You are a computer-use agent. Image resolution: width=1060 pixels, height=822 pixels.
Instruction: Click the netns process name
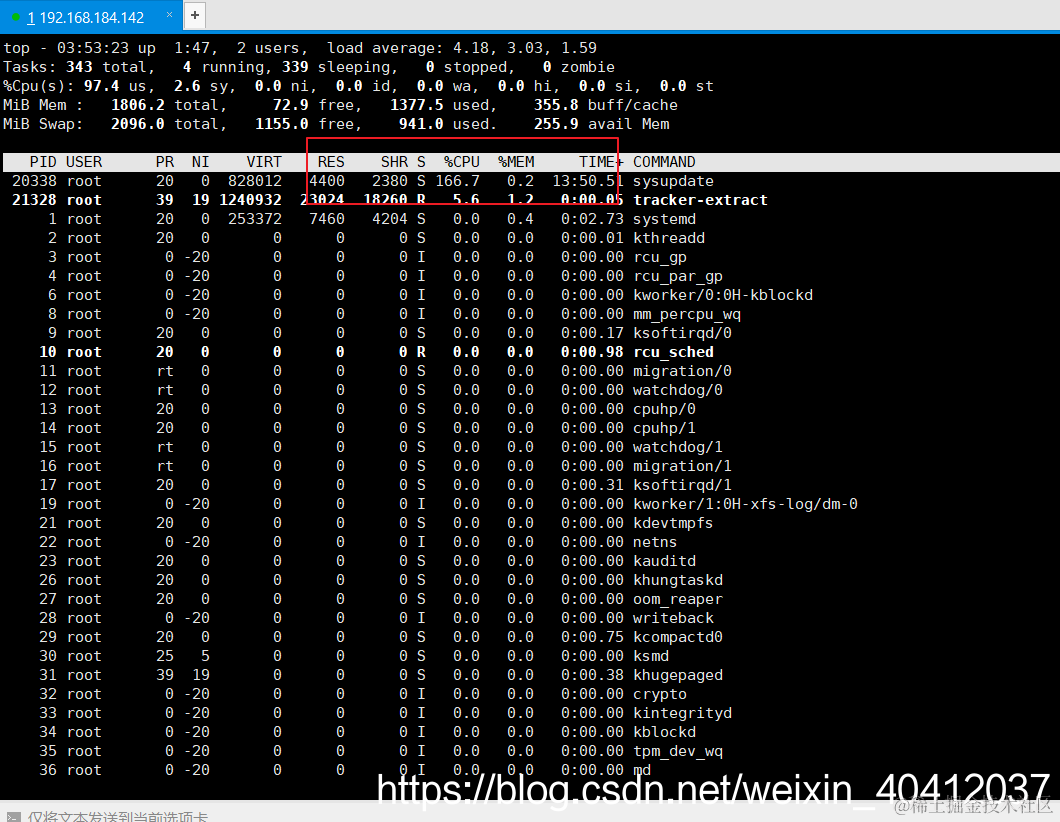pyautogui.click(x=655, y=541)
